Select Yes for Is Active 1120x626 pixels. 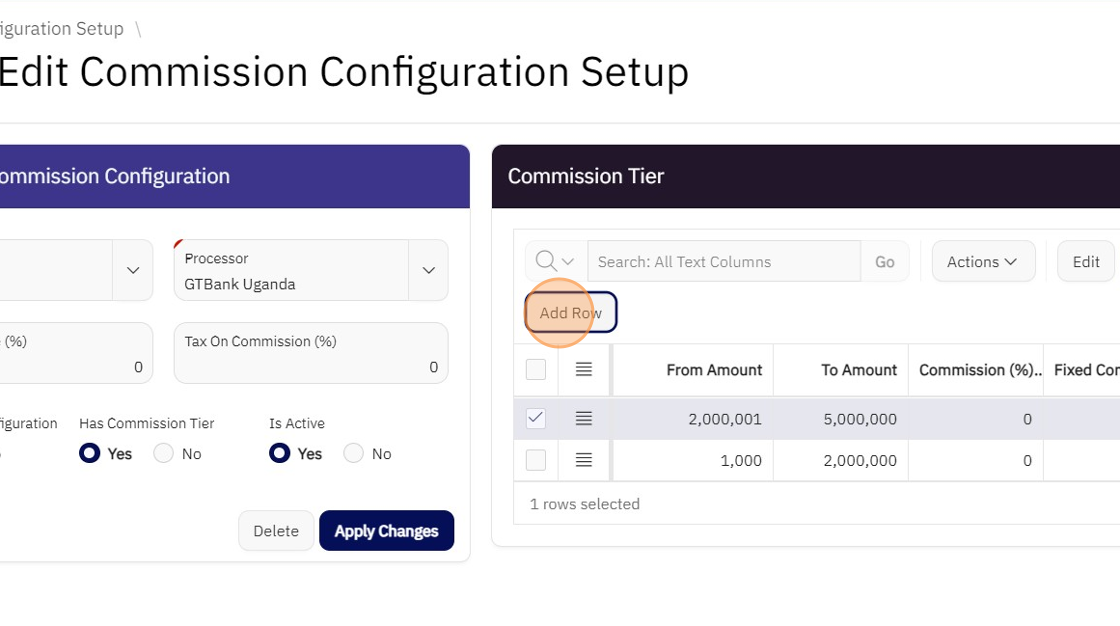[280, 454]
